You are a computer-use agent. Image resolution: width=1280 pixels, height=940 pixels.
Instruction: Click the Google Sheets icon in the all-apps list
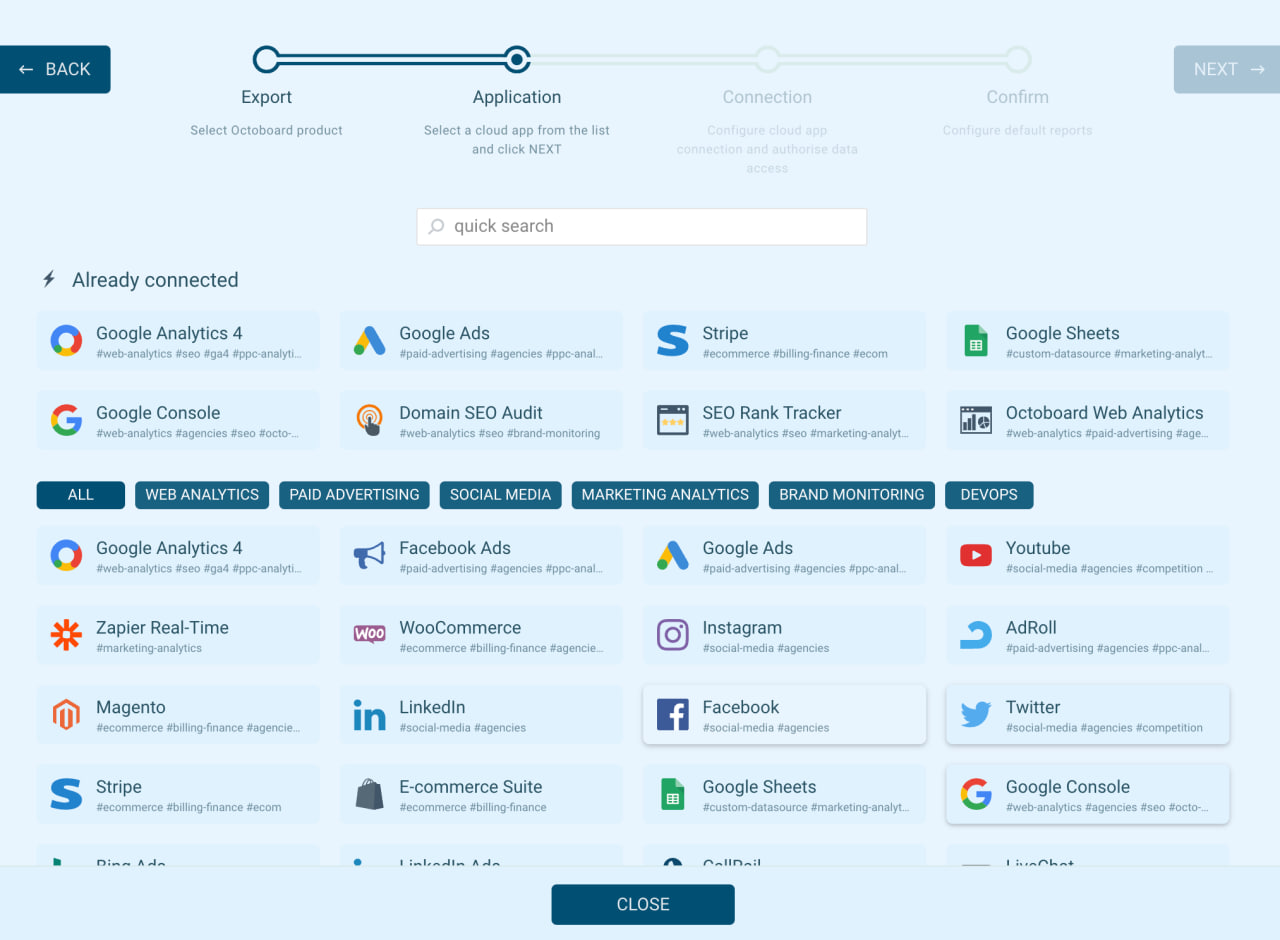click(672, 794)
